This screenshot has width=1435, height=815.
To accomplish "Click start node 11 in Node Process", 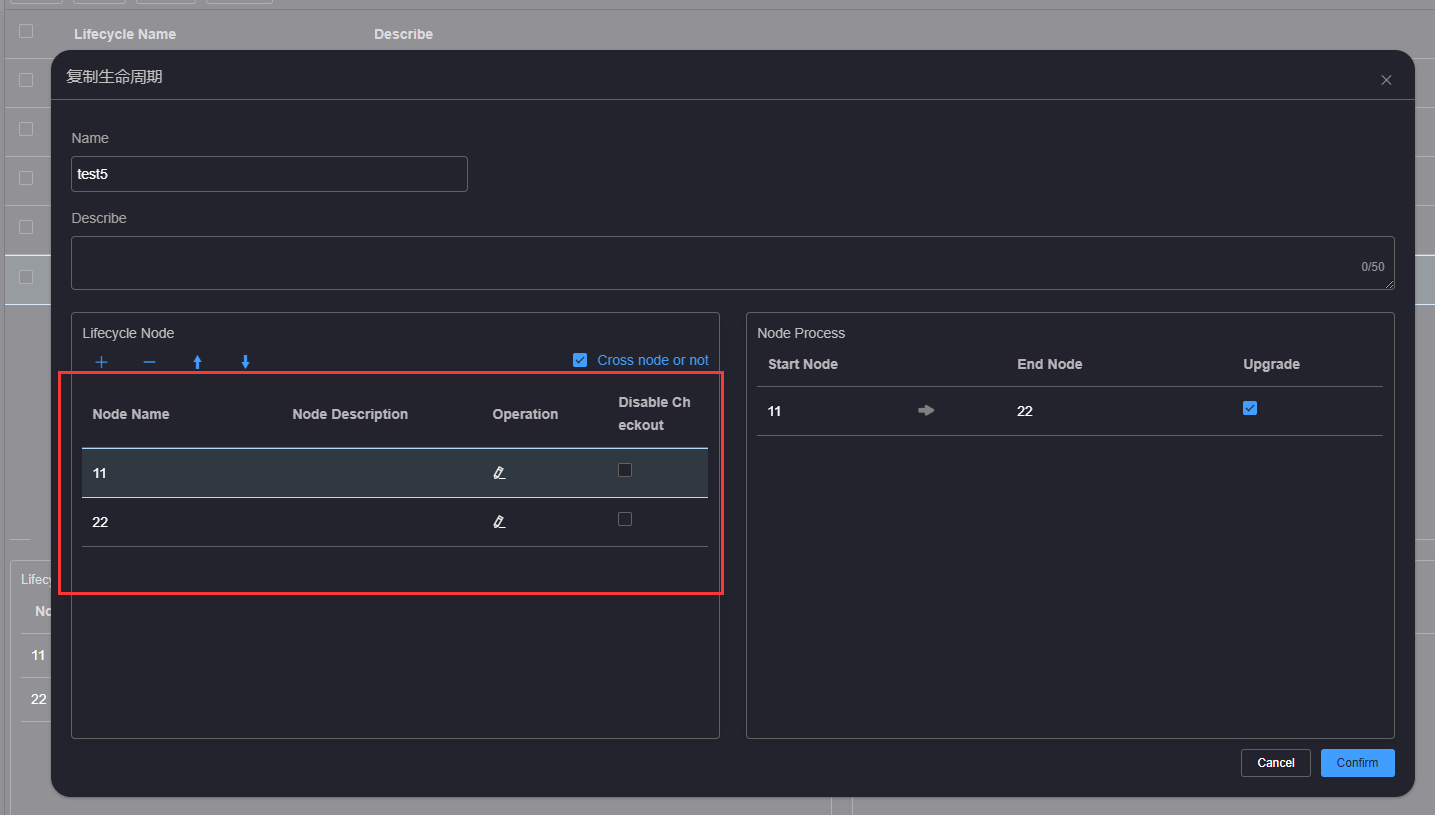I will 774,411.
